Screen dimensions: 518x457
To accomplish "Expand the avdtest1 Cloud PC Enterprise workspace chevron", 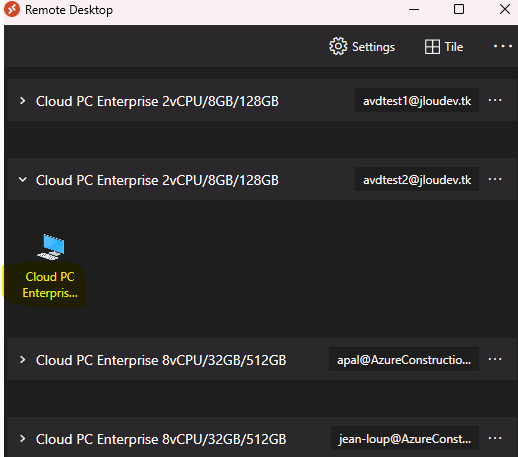I will point(22,101).
